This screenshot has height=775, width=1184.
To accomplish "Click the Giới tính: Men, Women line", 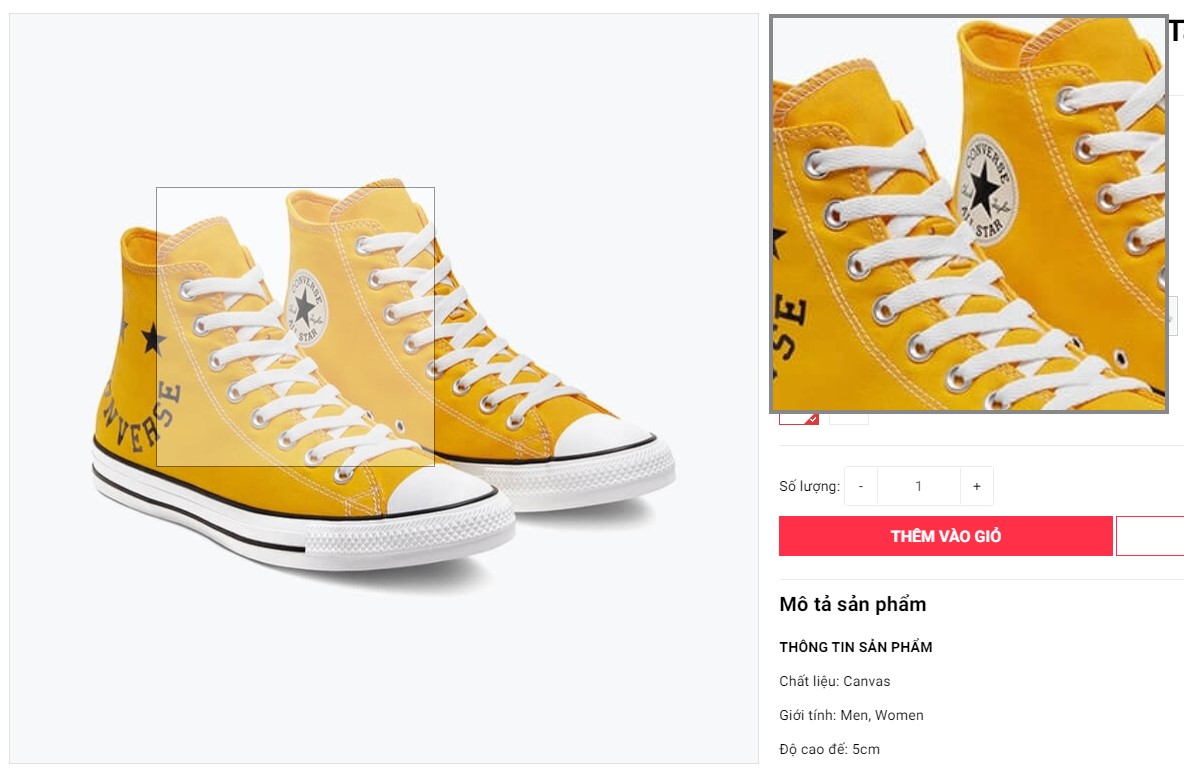I will [x=851, y=715].
